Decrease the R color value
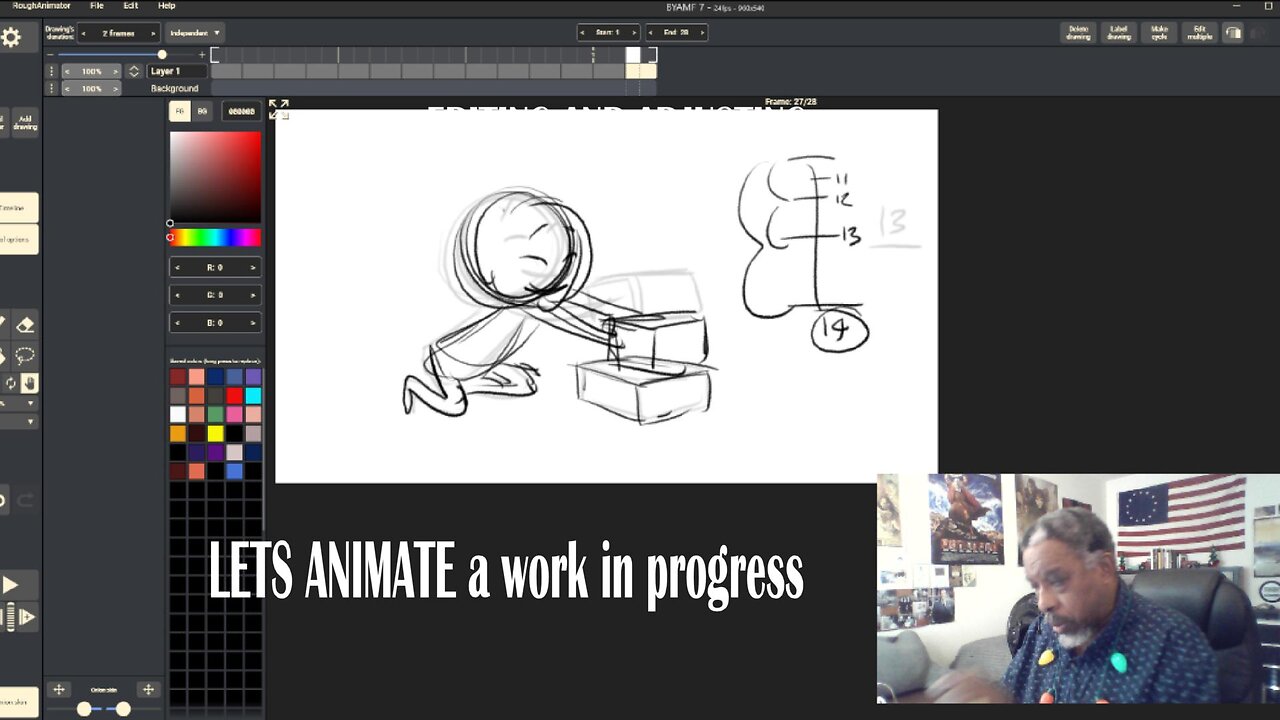The image size is (1280, 720). (178, 267)
